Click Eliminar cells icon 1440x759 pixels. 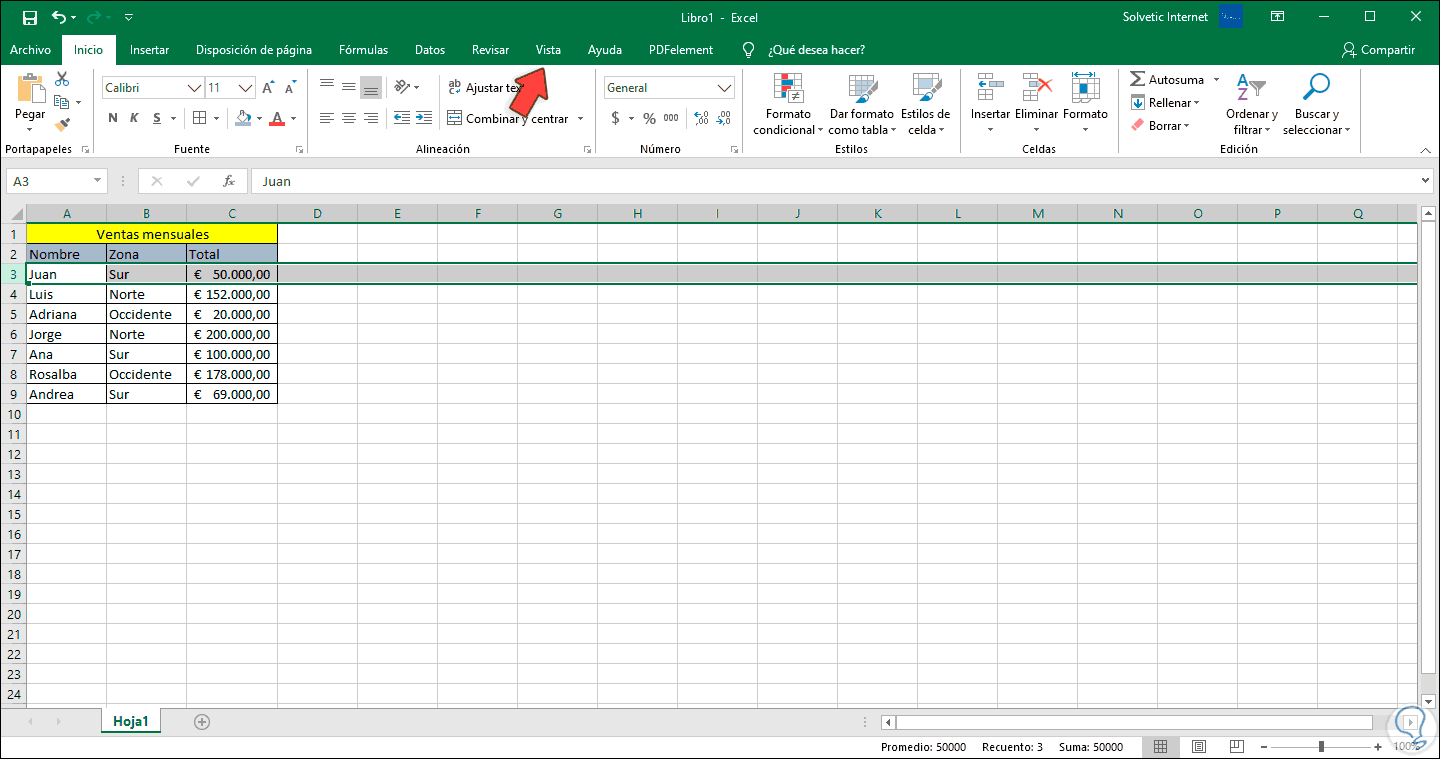tap(1036, 87)
